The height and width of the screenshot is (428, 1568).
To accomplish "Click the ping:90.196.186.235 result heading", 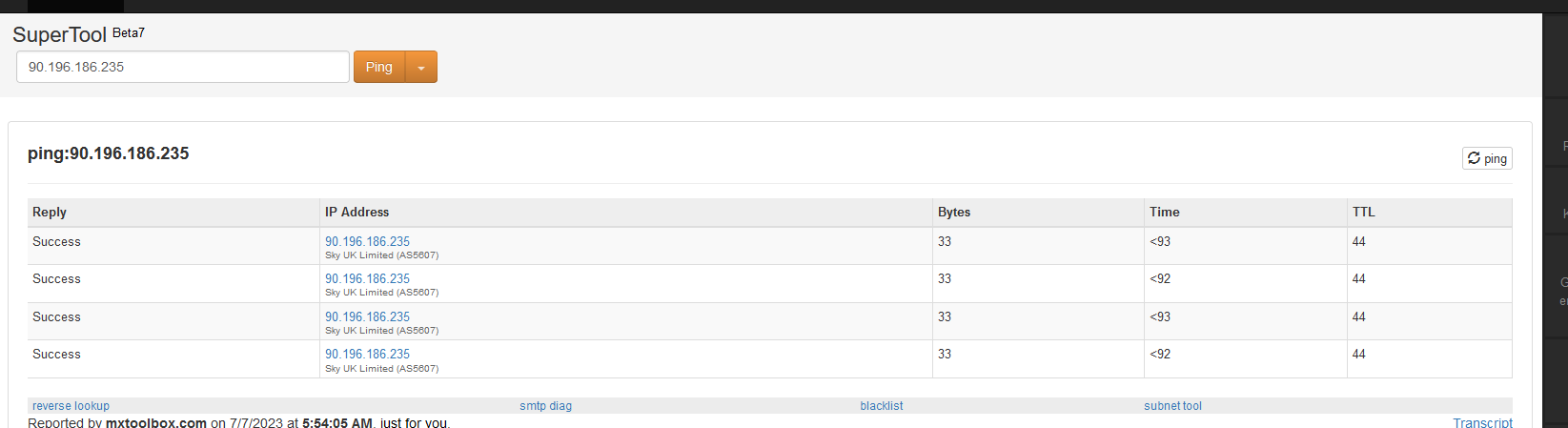I will point(109,153).
